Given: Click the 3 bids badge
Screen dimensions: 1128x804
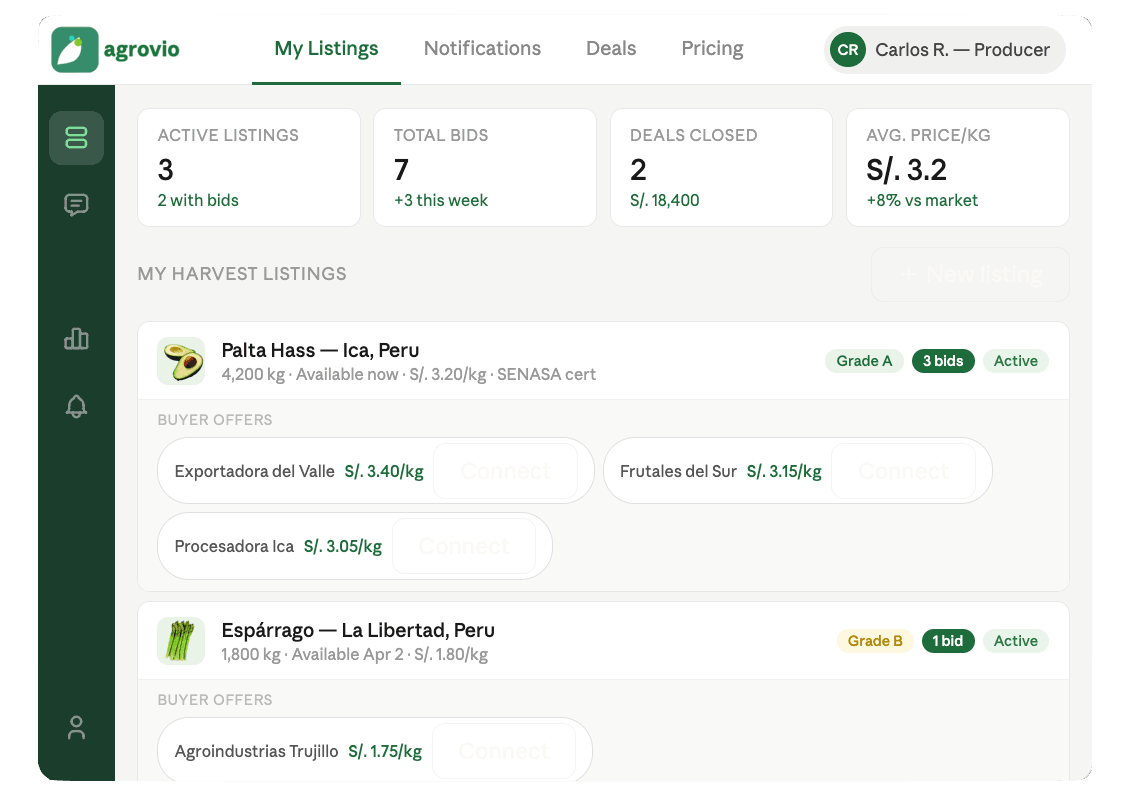Looking at the screenshot, I should (x=943, y=361).
